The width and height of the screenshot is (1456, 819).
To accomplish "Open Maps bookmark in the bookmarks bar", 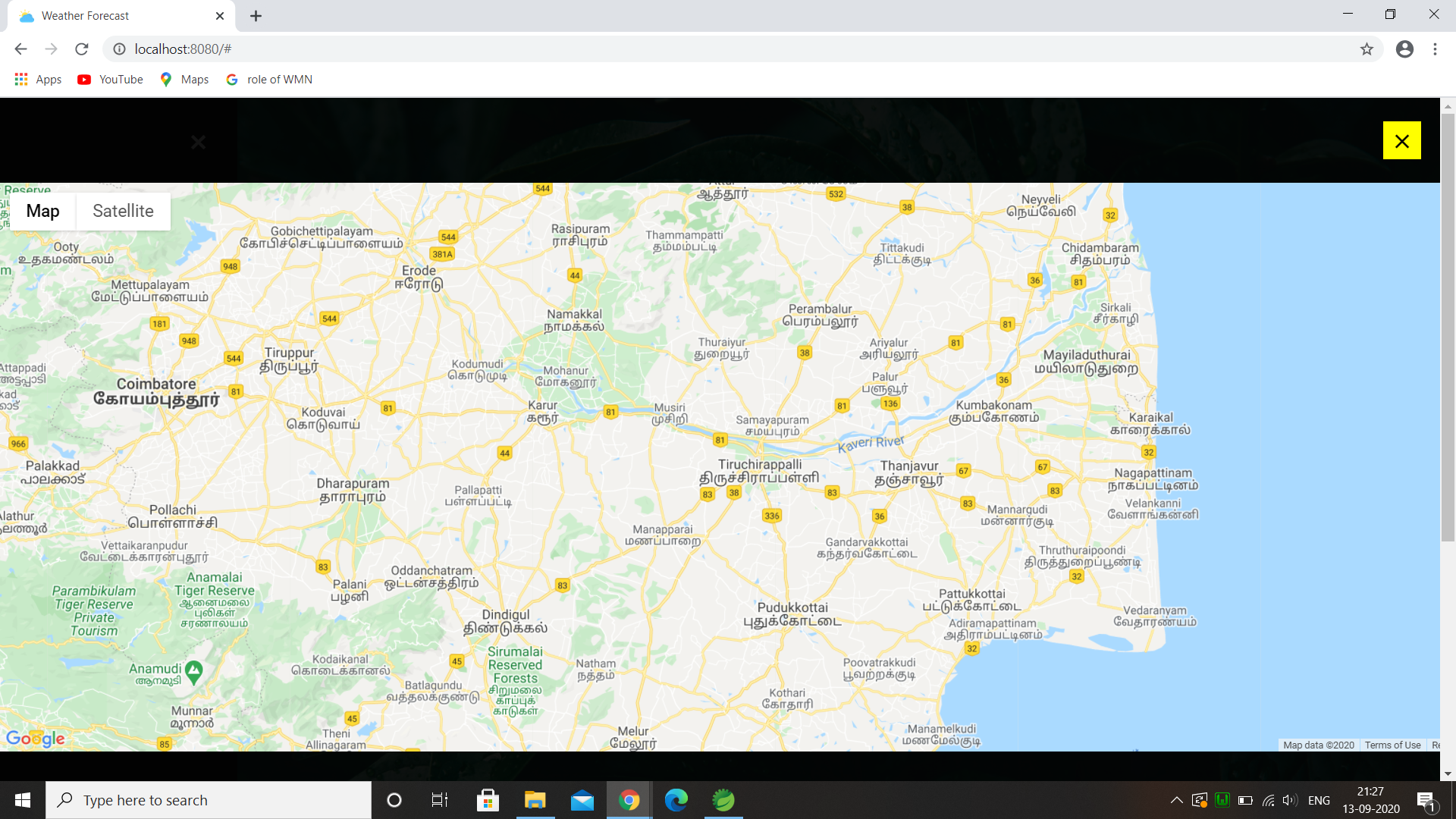I will click(x=183, y=79).
